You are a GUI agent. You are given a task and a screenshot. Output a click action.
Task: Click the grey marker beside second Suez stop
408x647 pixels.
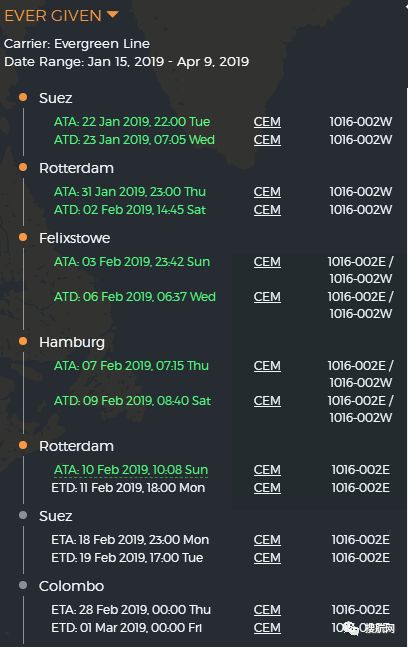pos(23,515)
